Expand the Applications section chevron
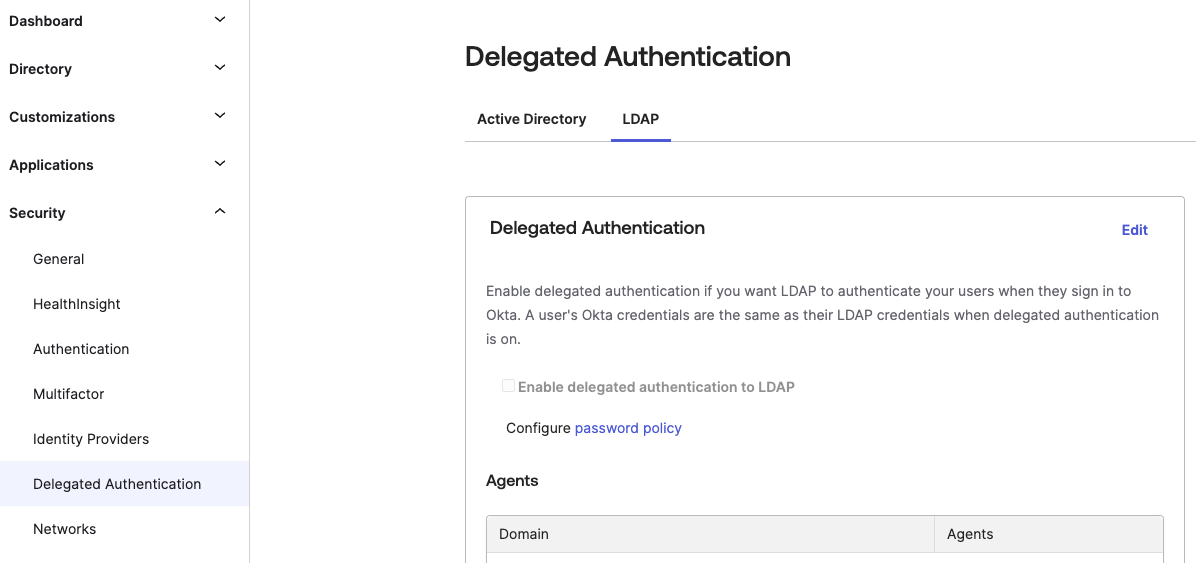This screenshot has height=563, width=1196. click(x=220, y=164)
